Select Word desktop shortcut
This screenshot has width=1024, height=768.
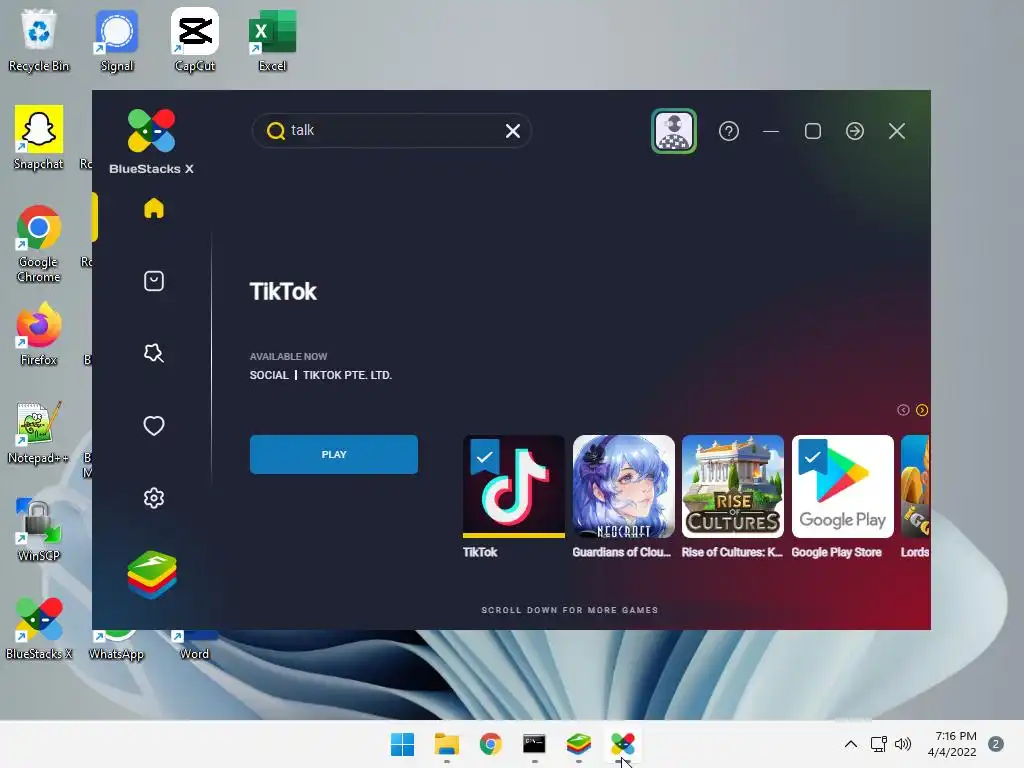click(195, 646)
